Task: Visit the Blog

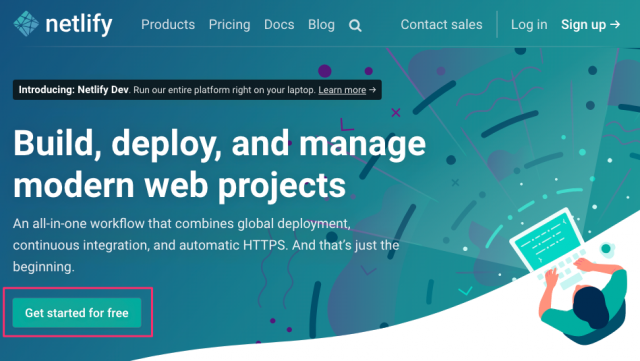Action: tap(321, 25)
